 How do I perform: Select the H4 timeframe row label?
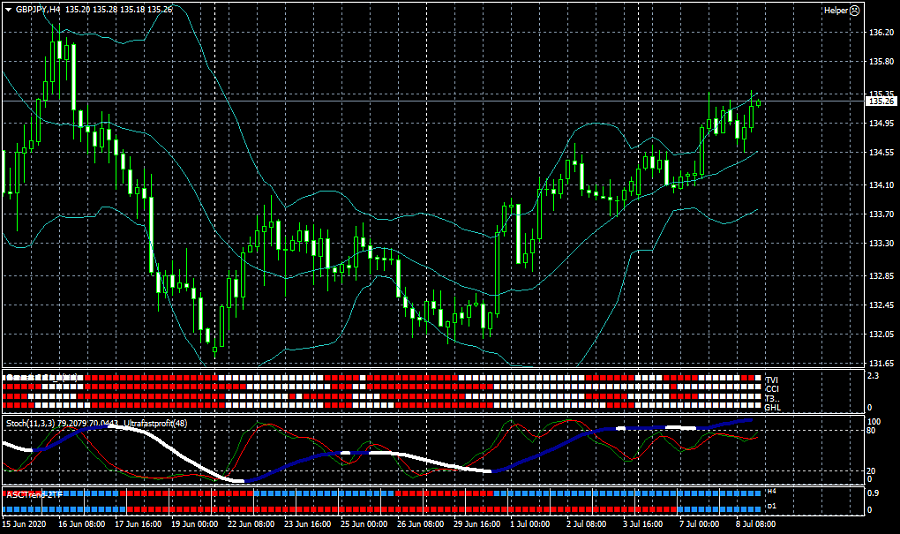click(x=771, y=492)
